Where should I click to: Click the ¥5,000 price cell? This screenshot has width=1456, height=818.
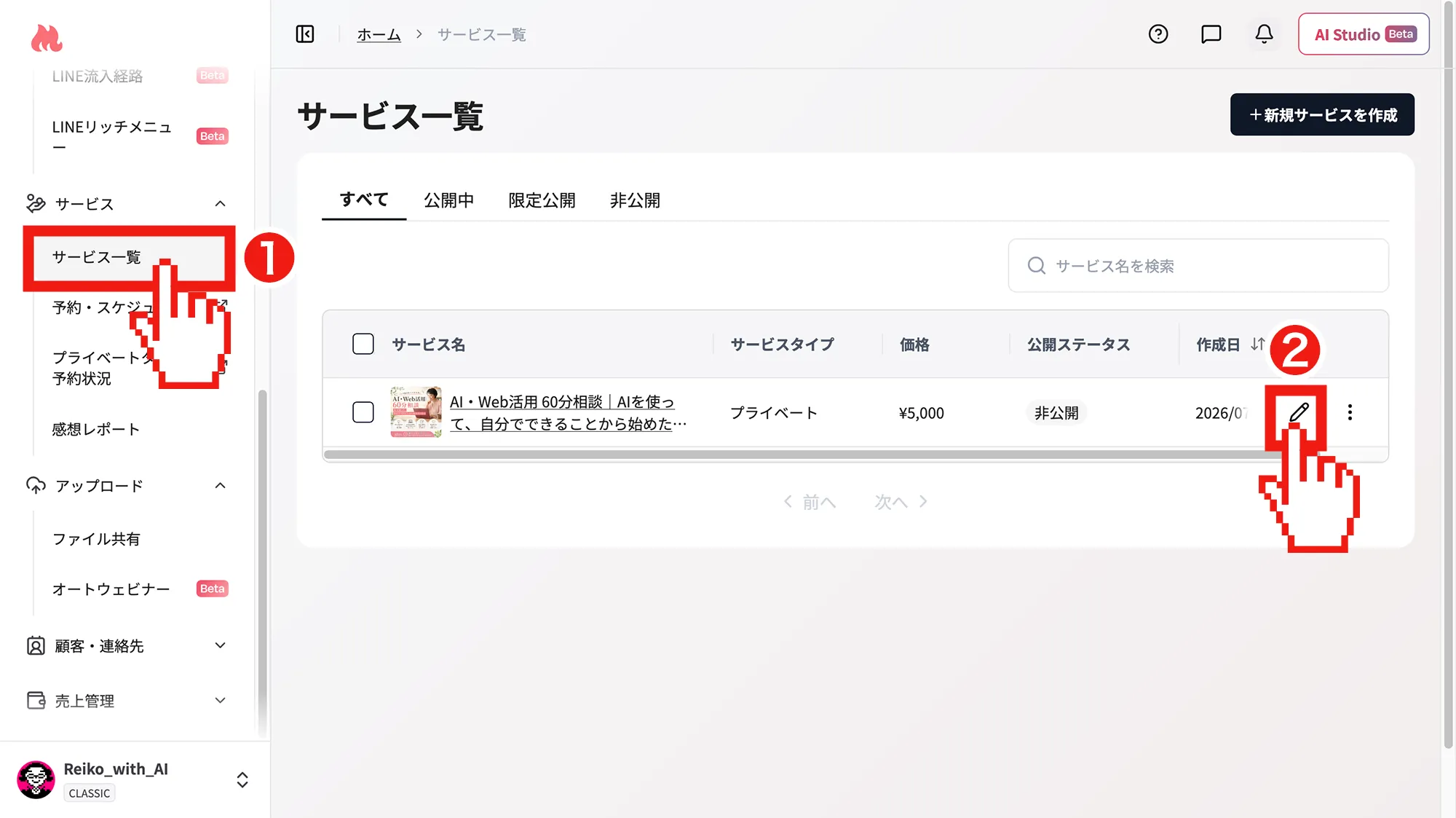click(921, 413)
